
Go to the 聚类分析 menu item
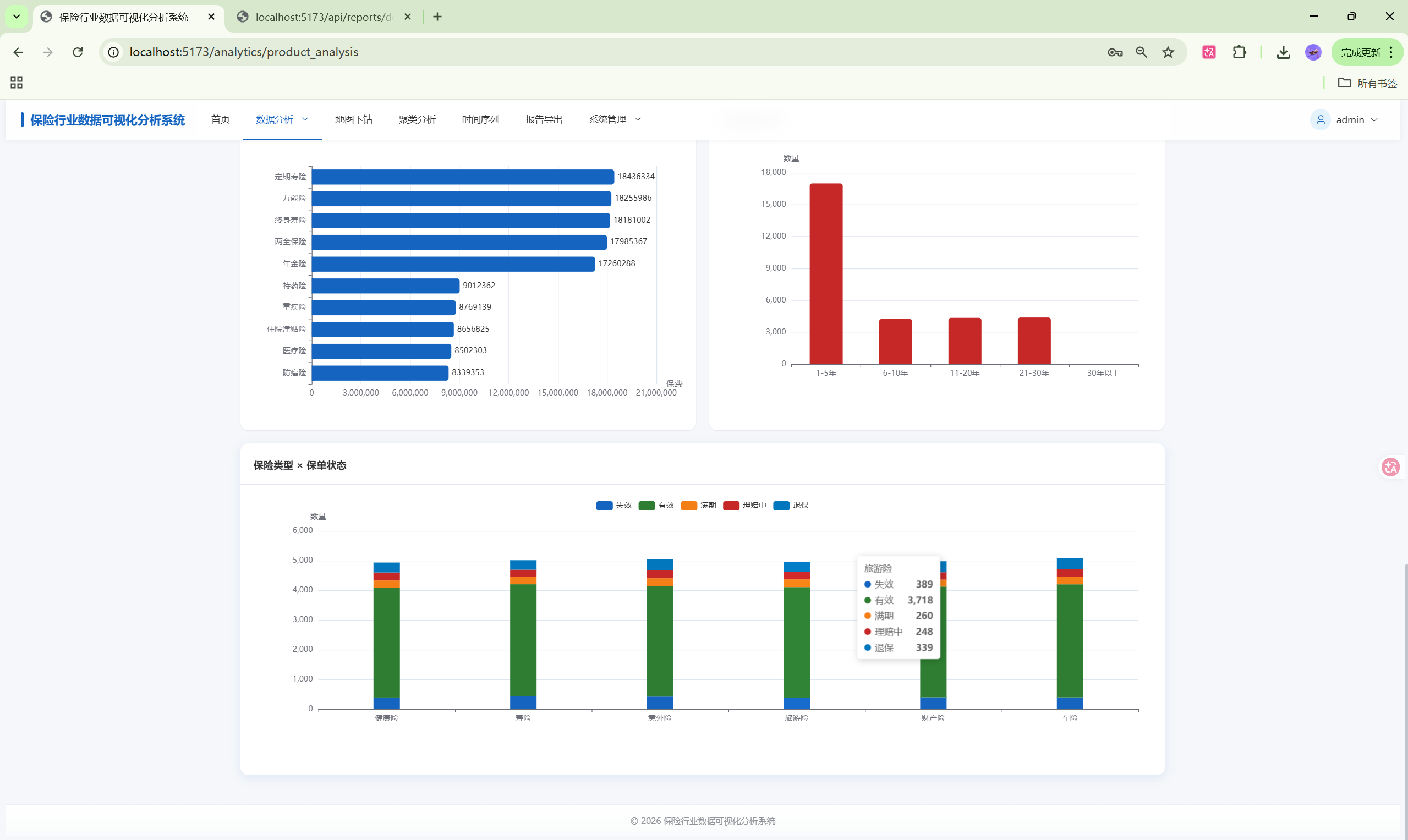417,119
